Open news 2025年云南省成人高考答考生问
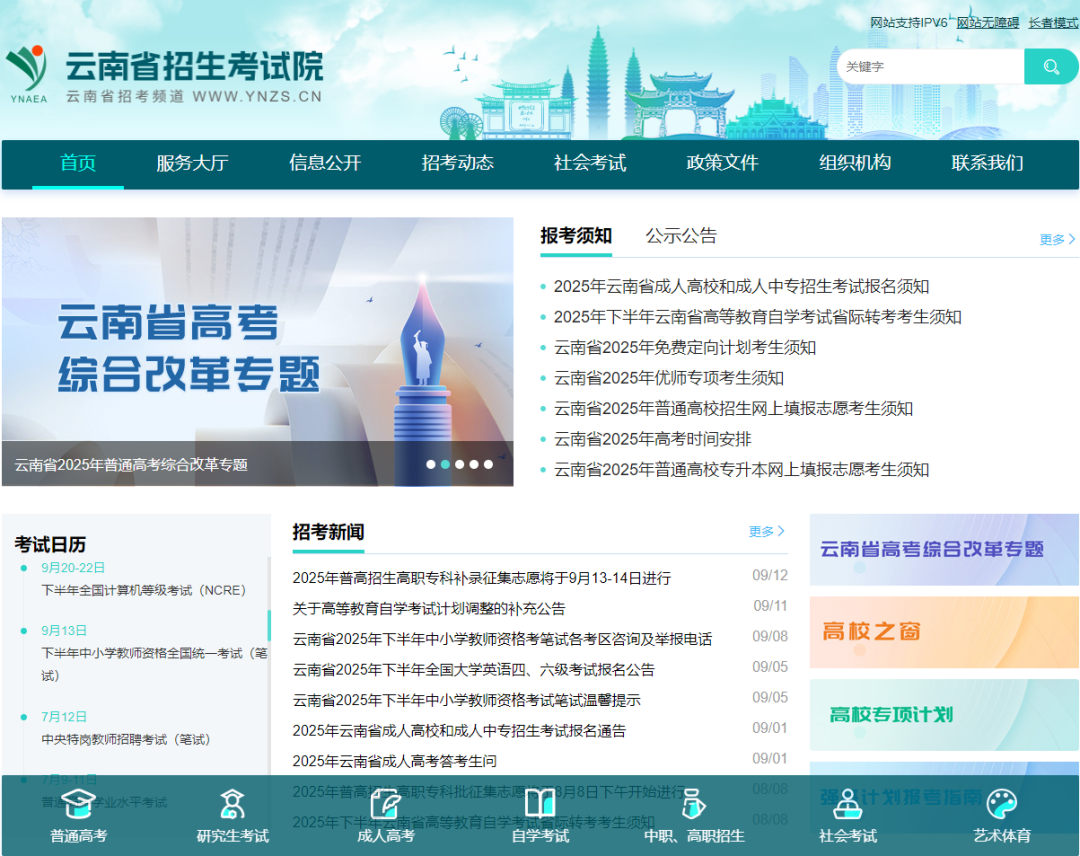 [394, 761]
